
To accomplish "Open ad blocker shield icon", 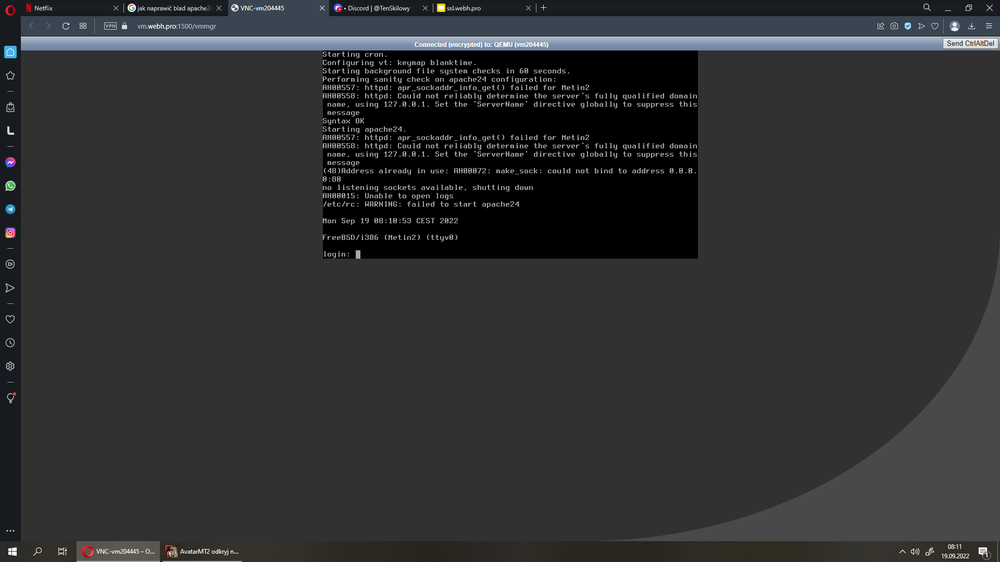I will [x=908, y=26].
